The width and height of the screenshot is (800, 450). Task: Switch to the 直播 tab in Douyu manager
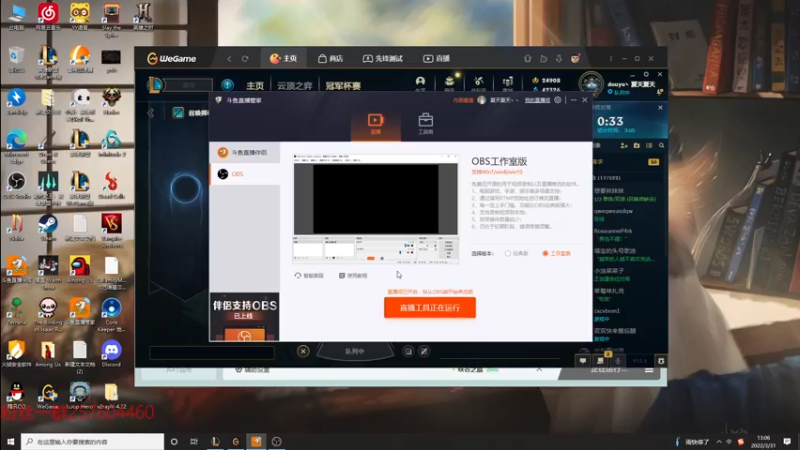click(x=376, y=123)
